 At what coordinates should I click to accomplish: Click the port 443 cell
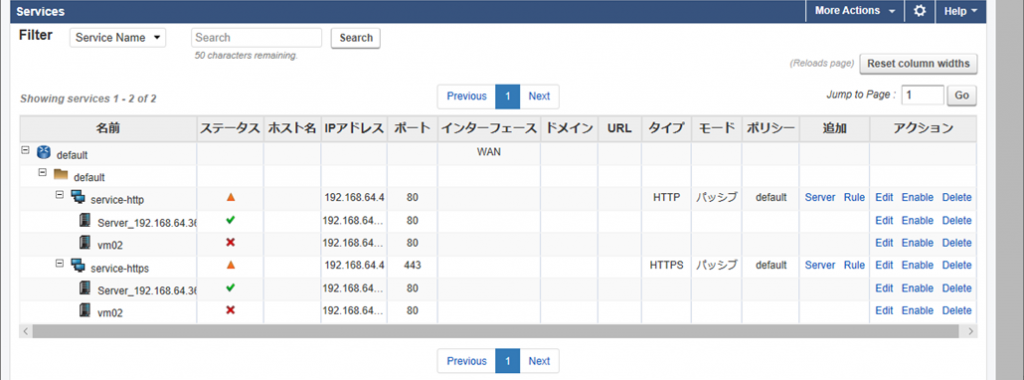(412, 265)
